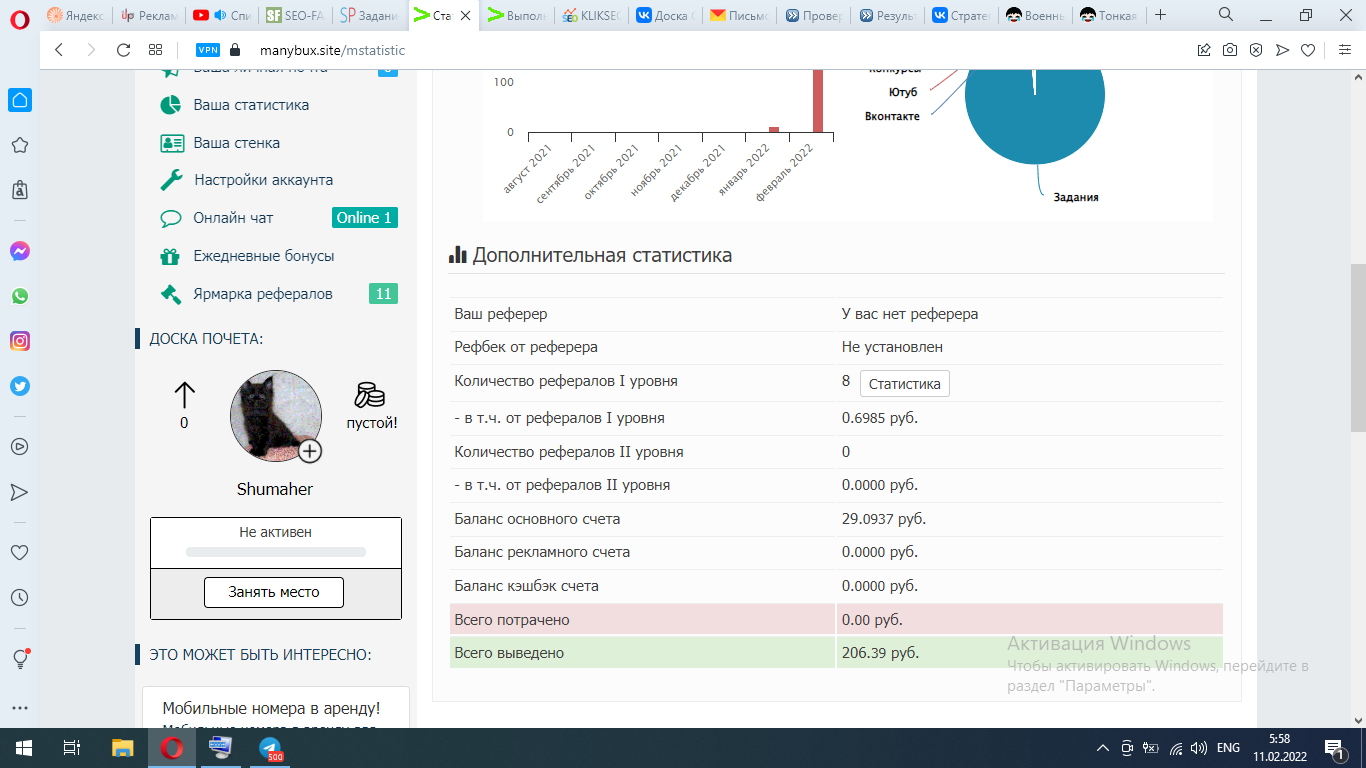Open a new tab with the plus button
1366x768 pixels.
(1160, 15)
